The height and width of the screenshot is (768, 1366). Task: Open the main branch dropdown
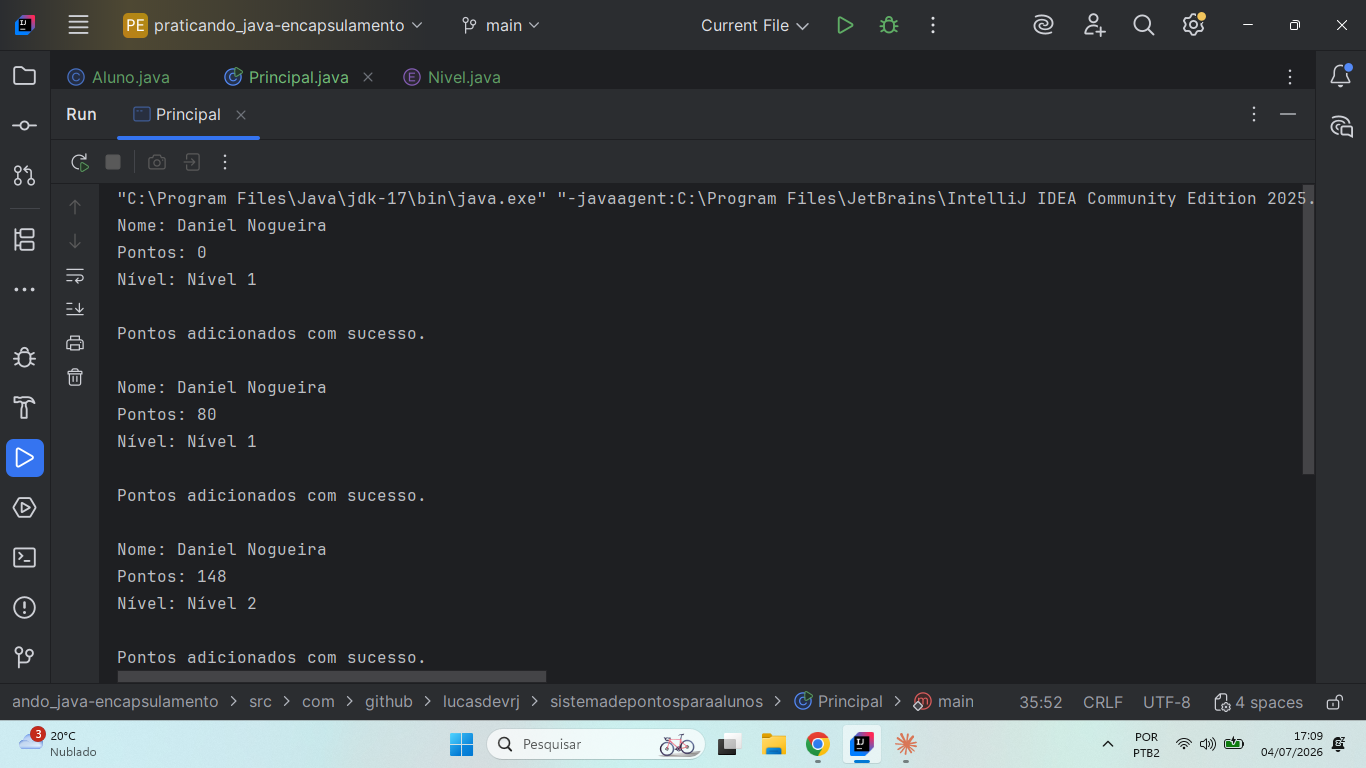pos(500,25)
